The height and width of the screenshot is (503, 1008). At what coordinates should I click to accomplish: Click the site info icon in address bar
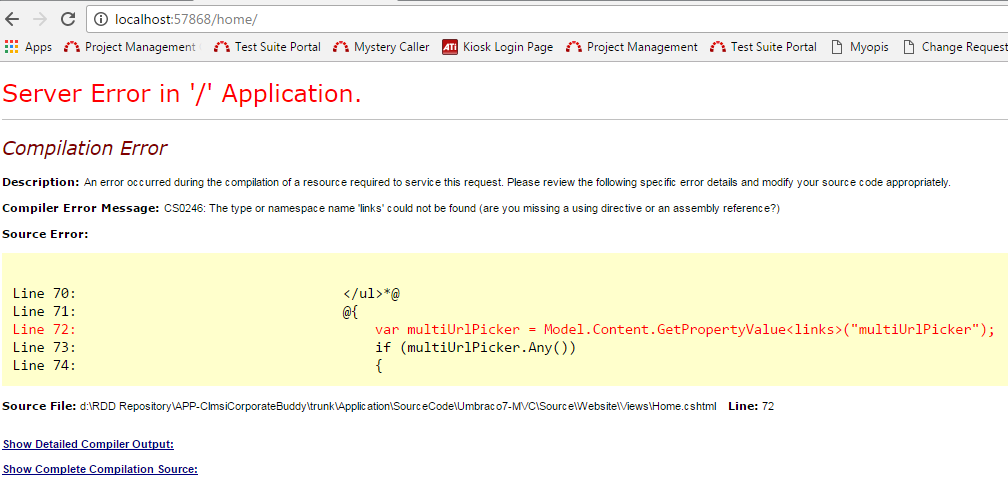(x=101, y=19)
